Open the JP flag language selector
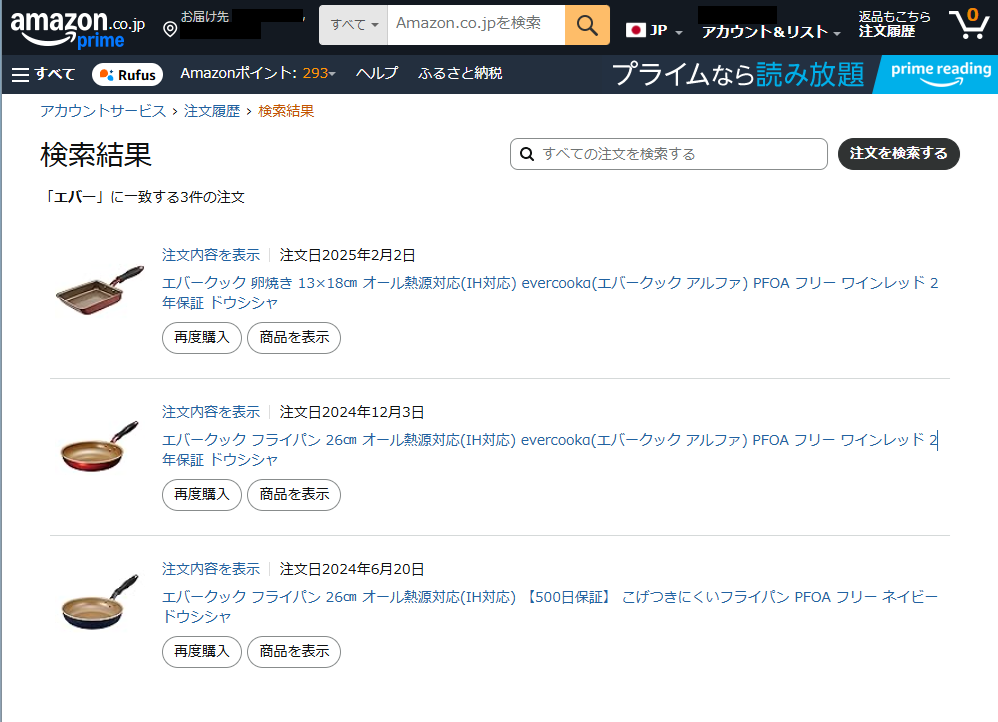The width and height of the screenshot is (998, 722). [x=654, y=30]
